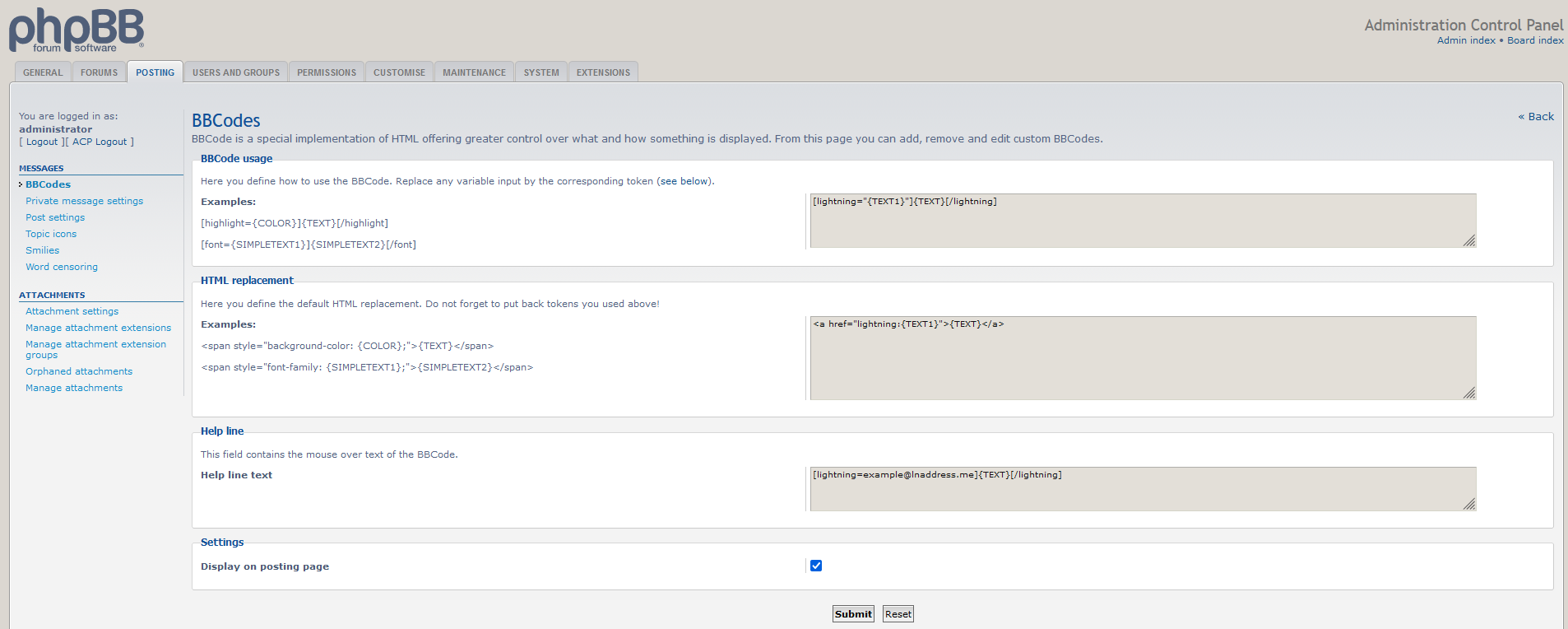Click the BBCodes page heading
This screenshot has width=1568, height=629.
click(x=225, y=121)
